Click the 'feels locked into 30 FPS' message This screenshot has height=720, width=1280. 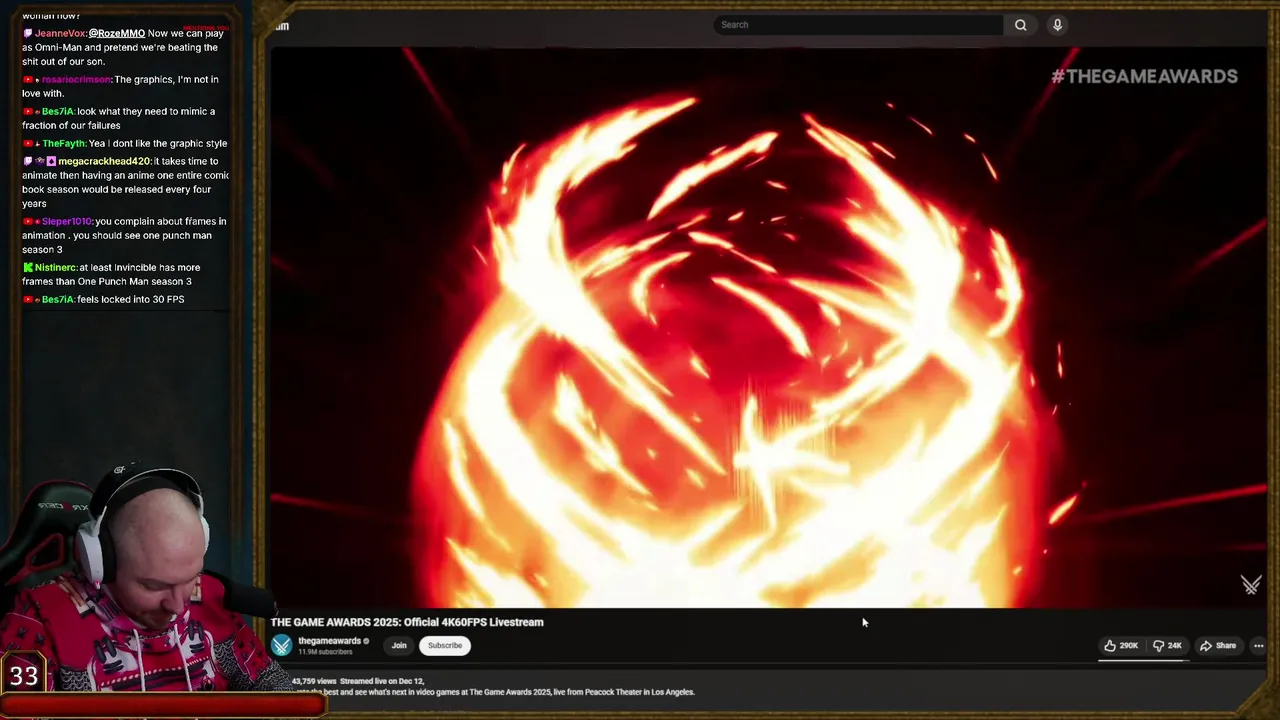tap(131, 299)
